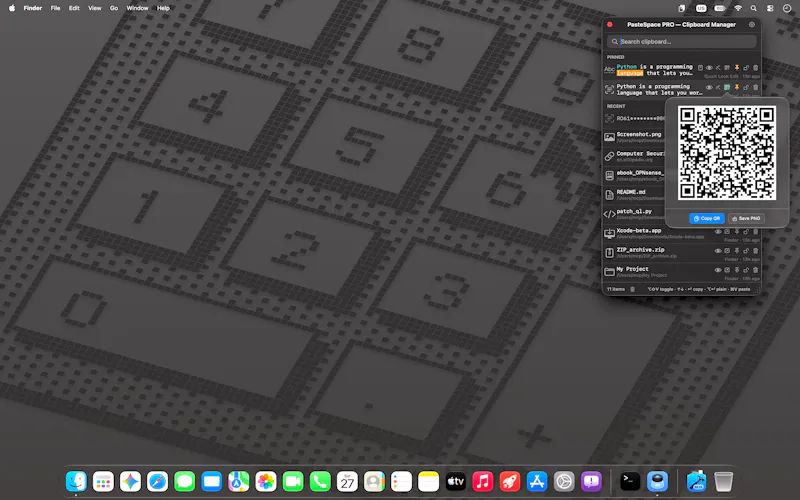
Task: Toggle Quick Look eye on Xcode-beta.app
Action: click(x=718, y=232)
